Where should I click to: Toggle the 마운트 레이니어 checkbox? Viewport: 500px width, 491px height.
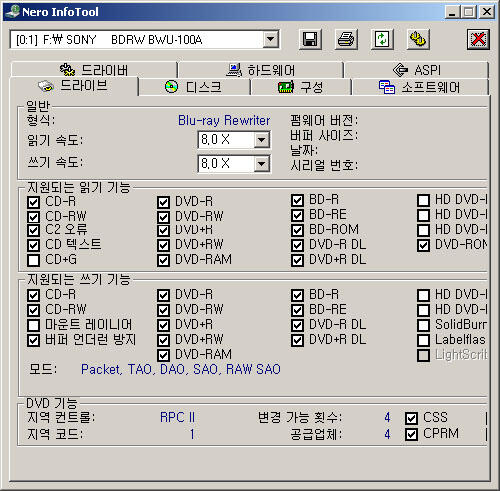click(x=33, y=325)
